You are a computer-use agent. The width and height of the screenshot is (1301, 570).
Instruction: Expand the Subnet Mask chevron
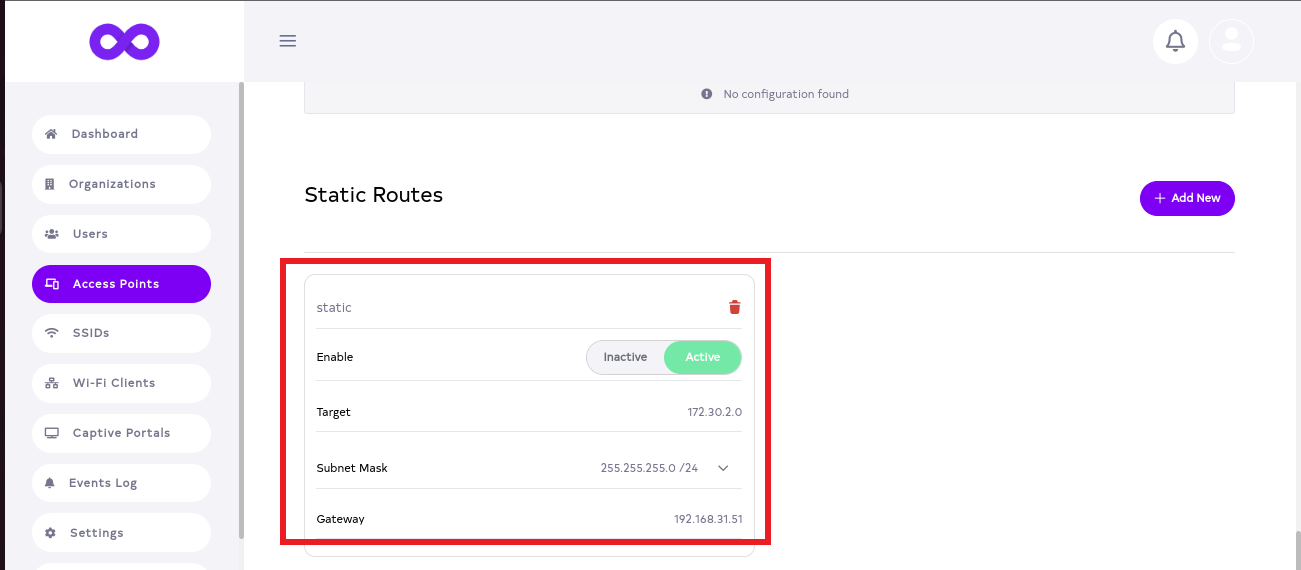(x=723, y=468)
